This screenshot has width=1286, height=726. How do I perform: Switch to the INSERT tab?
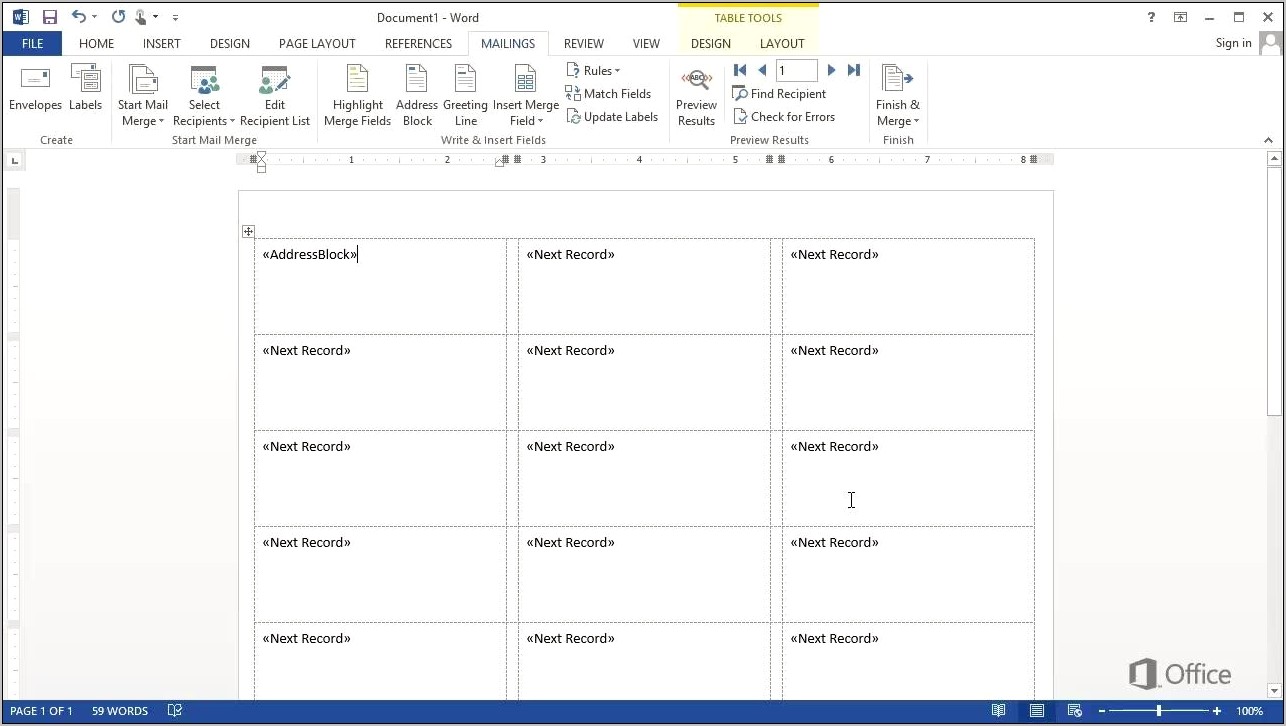click(x=161, y=43)
